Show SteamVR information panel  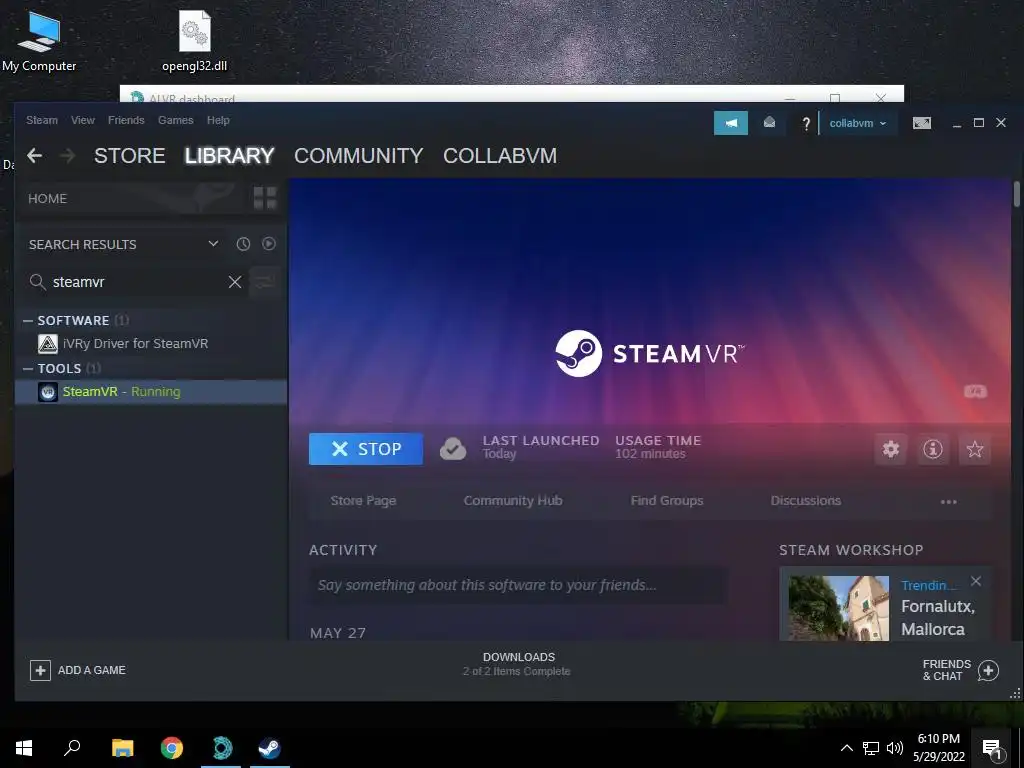933,449
